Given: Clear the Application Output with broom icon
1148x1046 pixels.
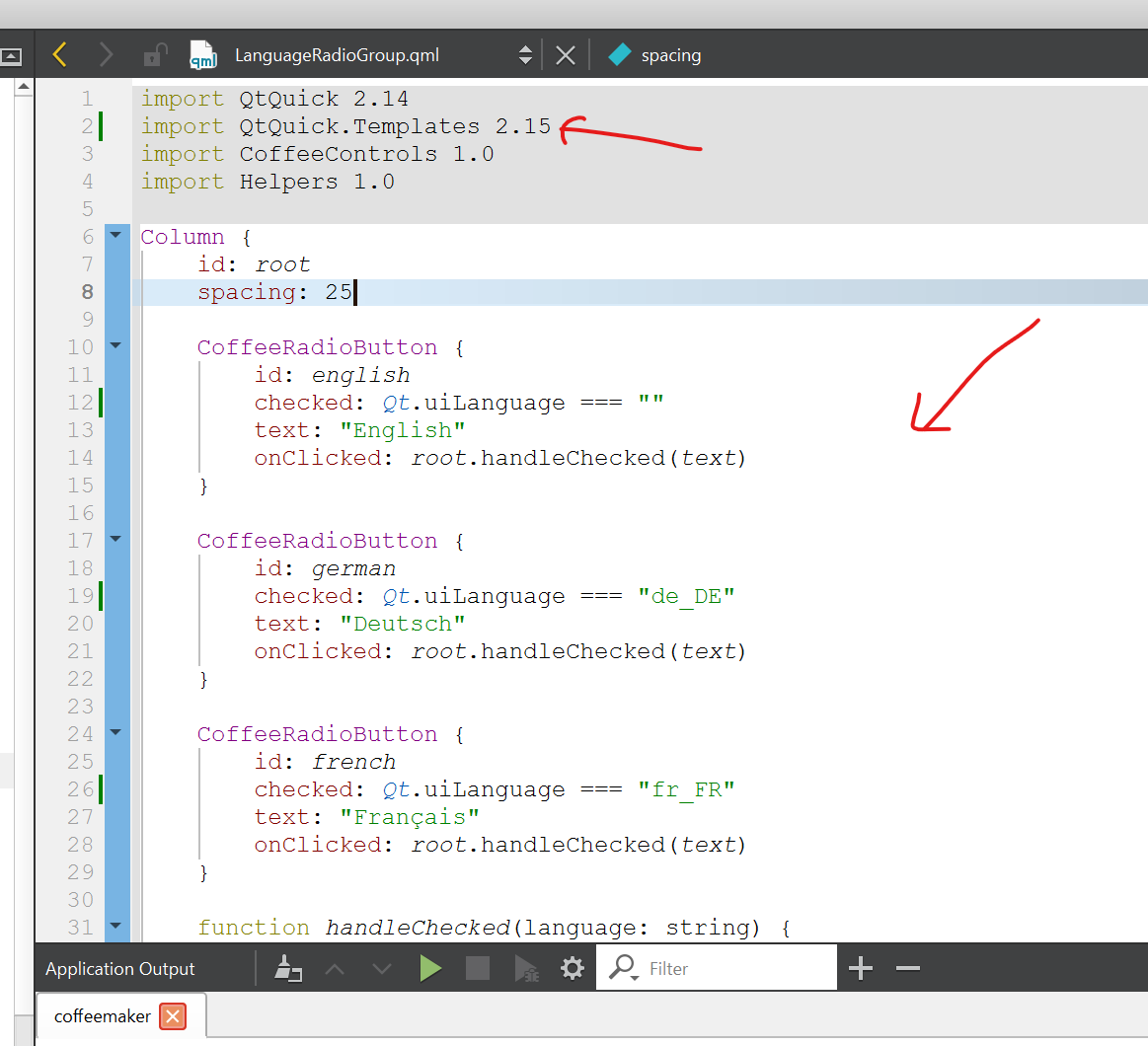Looking at the screenshot, I should (287, 969).
